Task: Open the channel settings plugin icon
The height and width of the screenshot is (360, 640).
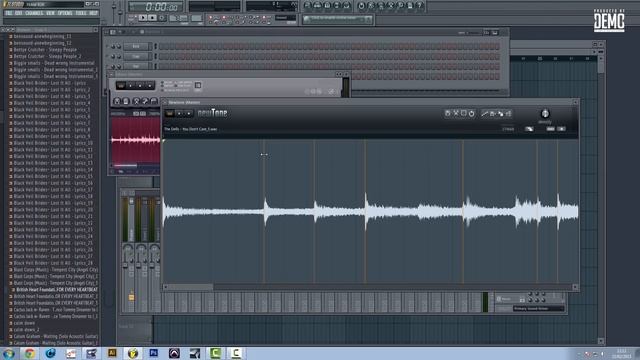Action: click(x=120, y=85)
